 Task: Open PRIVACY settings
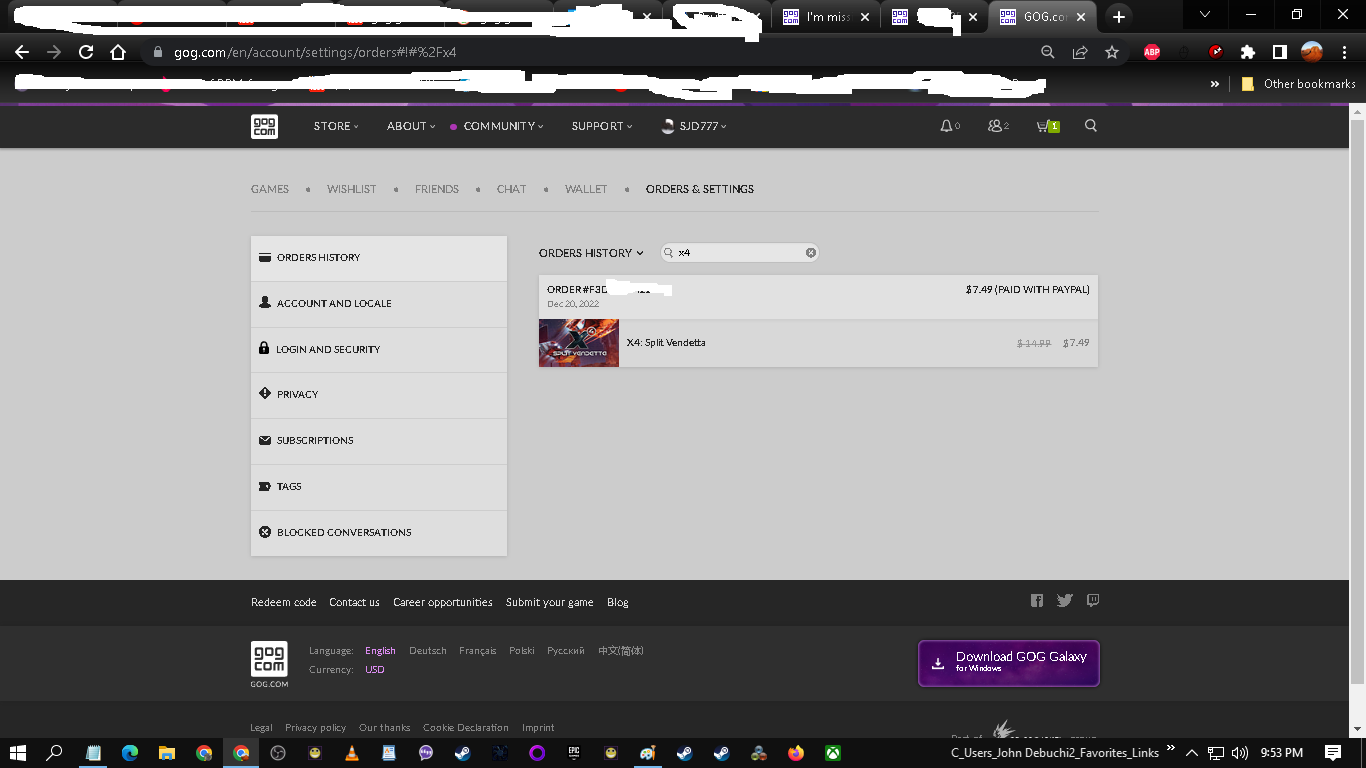point(379,395)
